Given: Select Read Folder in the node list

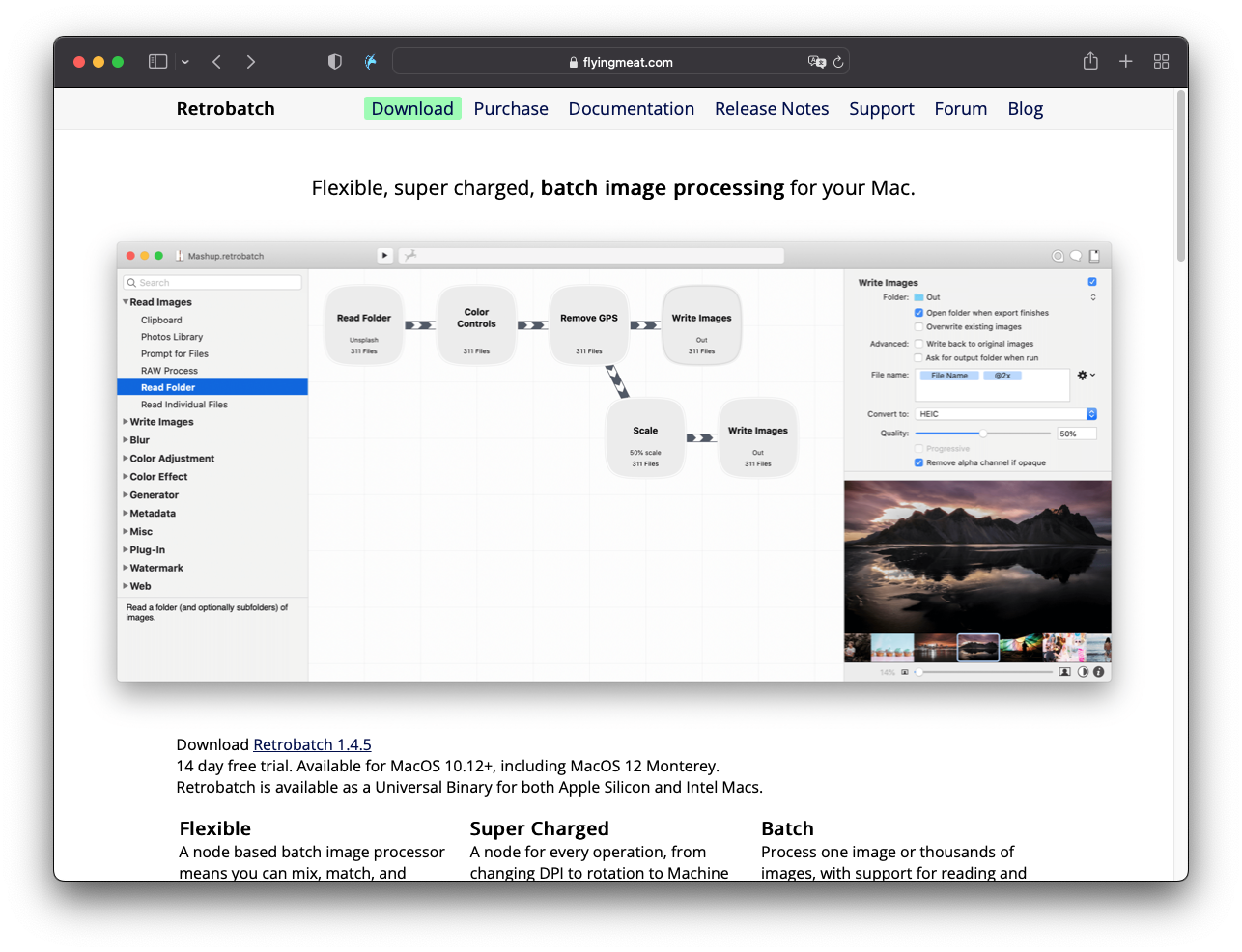Looking at the screenshot, I should pyautogui.click(x=212, y=387).
